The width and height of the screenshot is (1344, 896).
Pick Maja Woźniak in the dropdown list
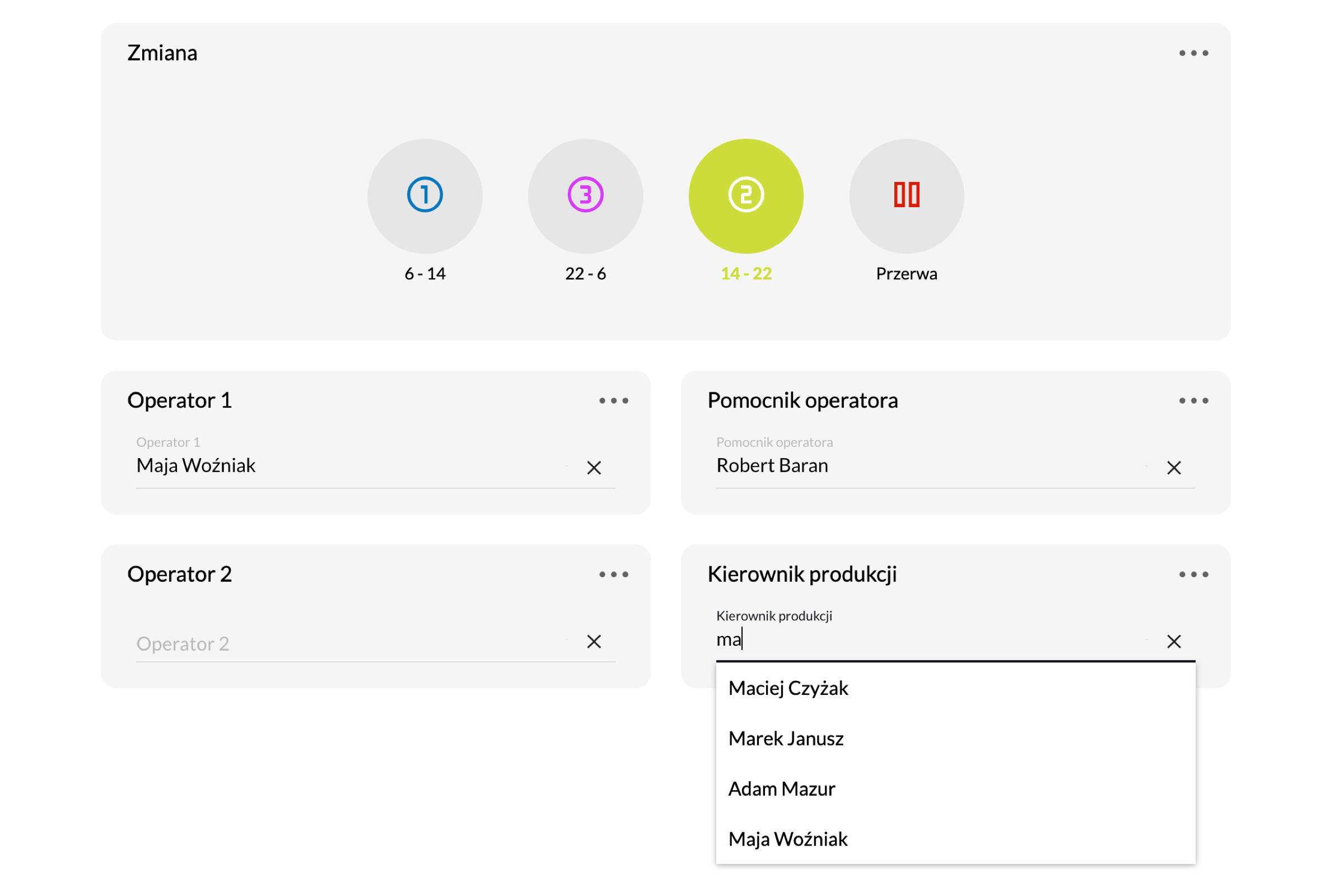pyautogui.click(x=788, y=839)
